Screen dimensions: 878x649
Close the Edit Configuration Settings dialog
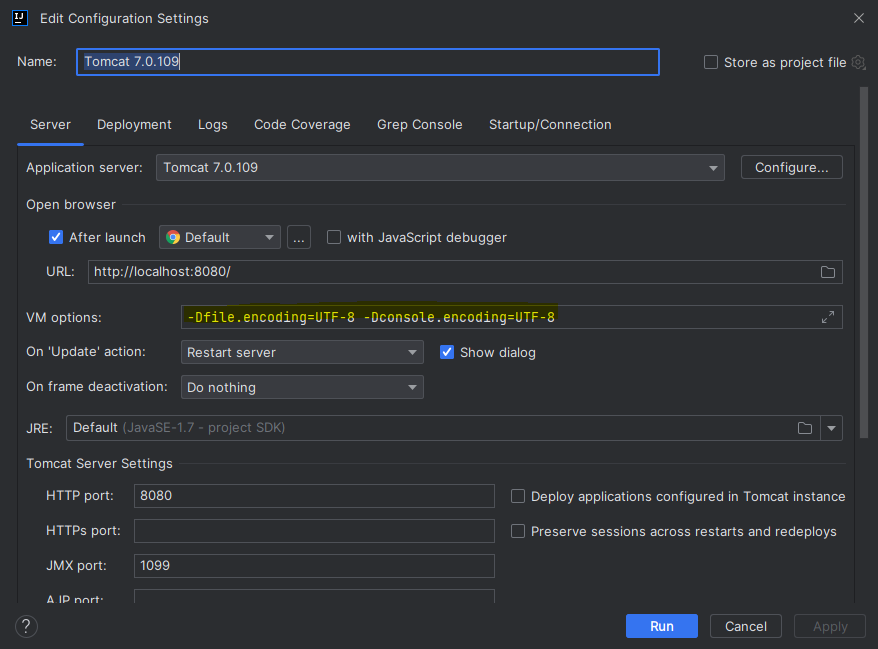(858, 18)
